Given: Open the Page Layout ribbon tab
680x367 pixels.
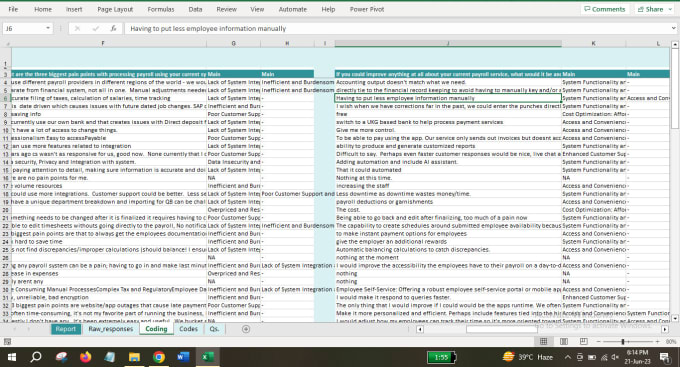Looking at the screenshot, I should [115, 9].
